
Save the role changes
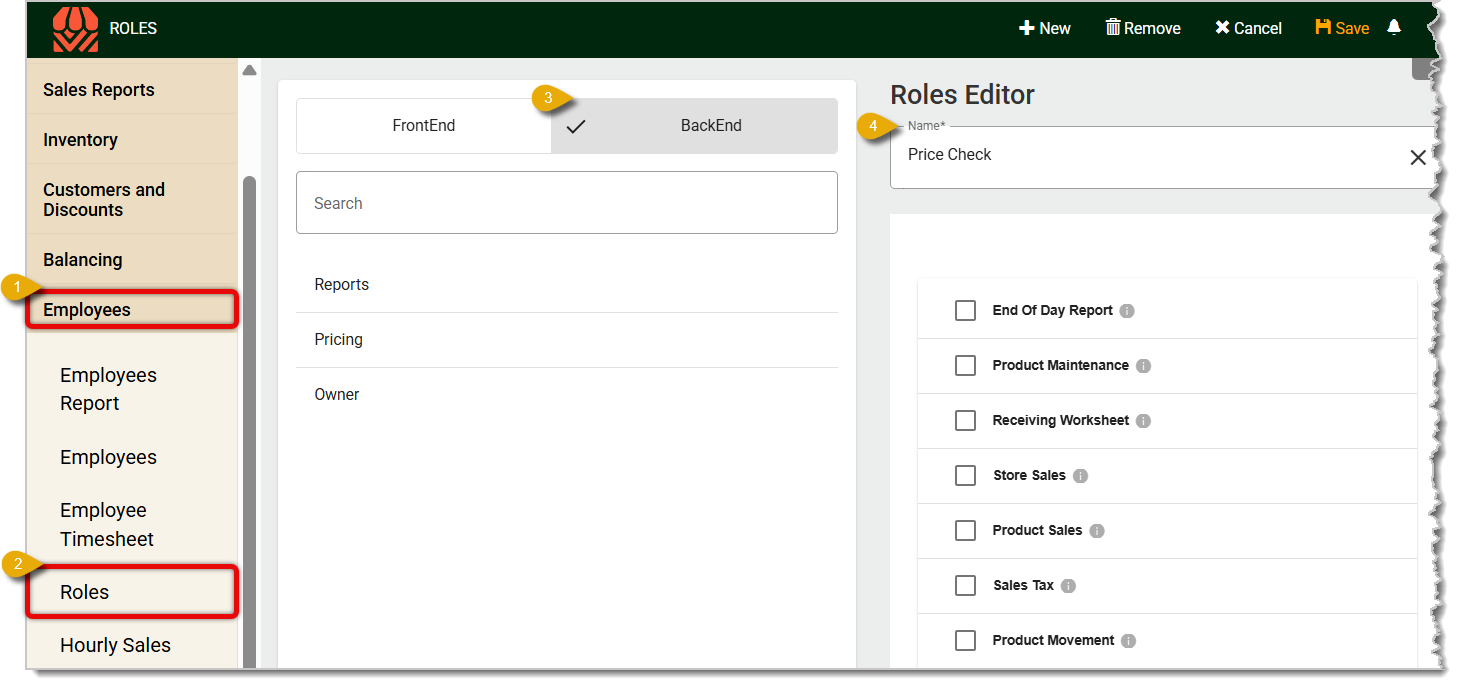tap(1342, 28)
